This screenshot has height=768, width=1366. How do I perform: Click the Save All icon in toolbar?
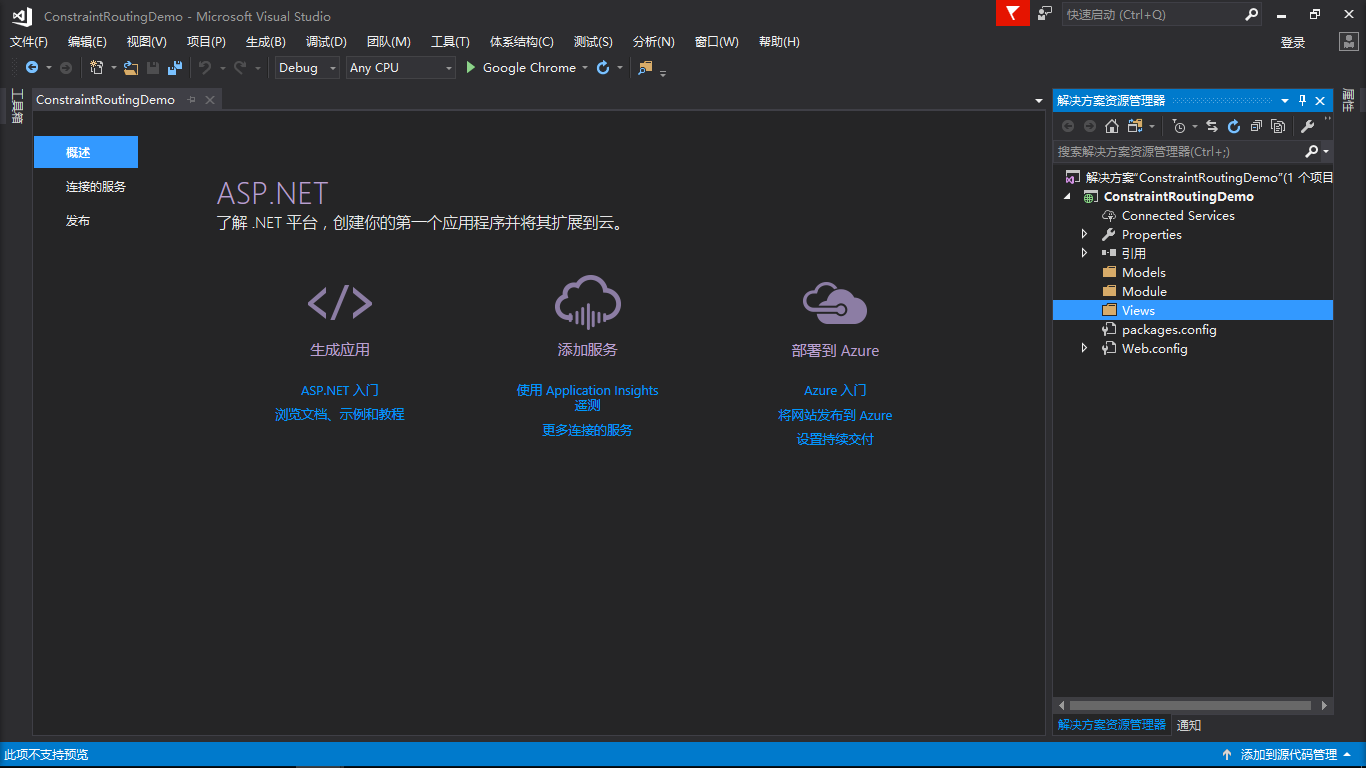(x=174, y=68)
